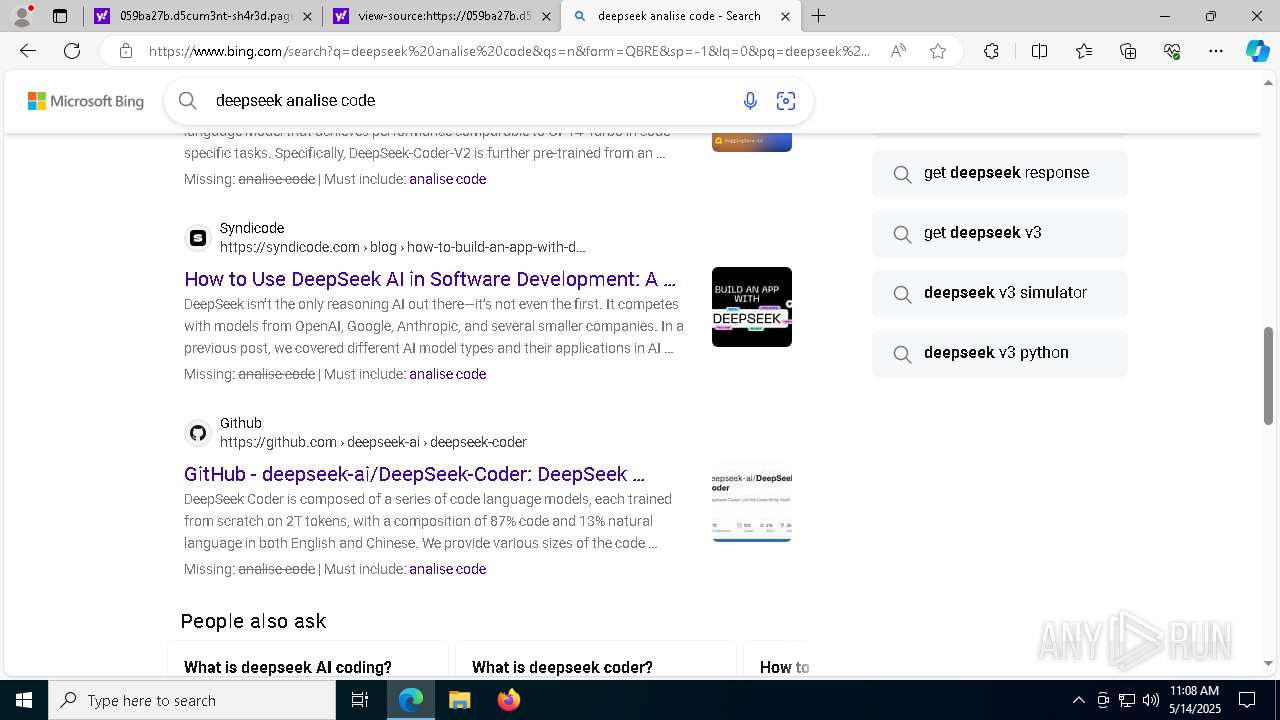1280x720 pixels.
Task: Start voice search with microphone icon
Action: point(750,100)
